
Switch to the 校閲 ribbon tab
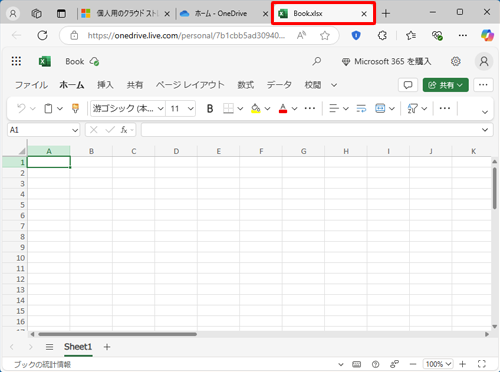[x=313, y=85]
